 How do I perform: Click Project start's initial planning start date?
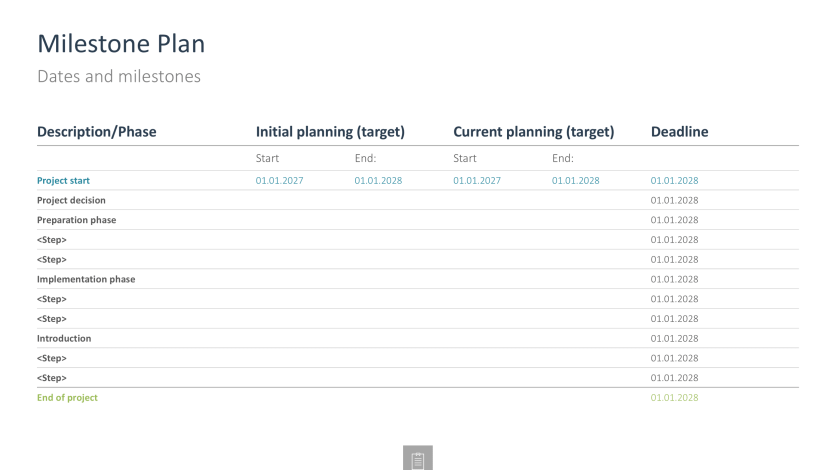pyautogui.click(x=279, y=181)
